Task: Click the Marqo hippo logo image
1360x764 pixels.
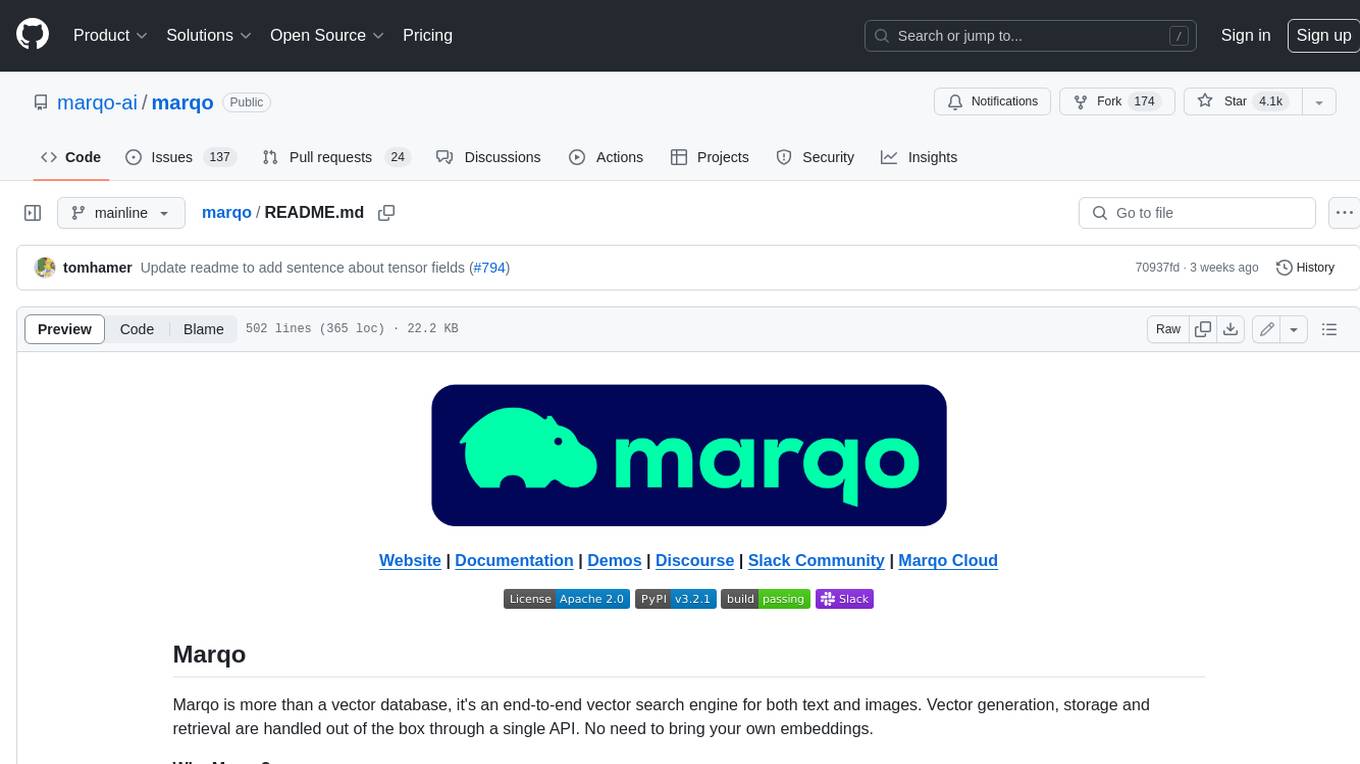Action: (689, 455)
